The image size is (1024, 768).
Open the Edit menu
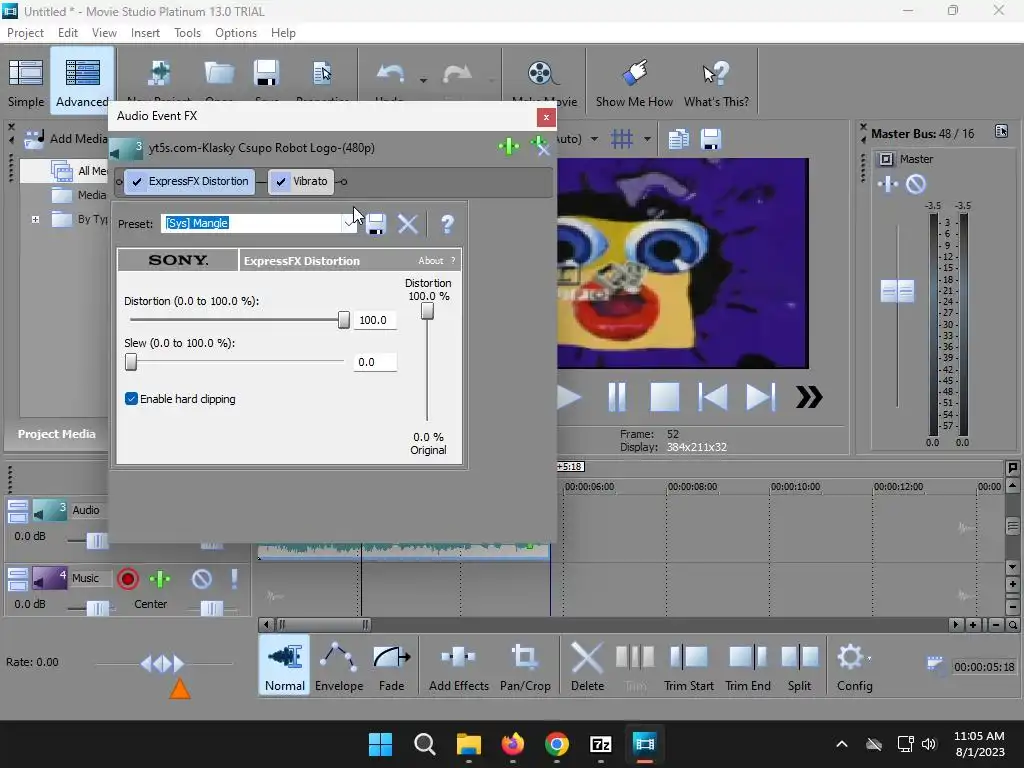(x=67, y=33)
